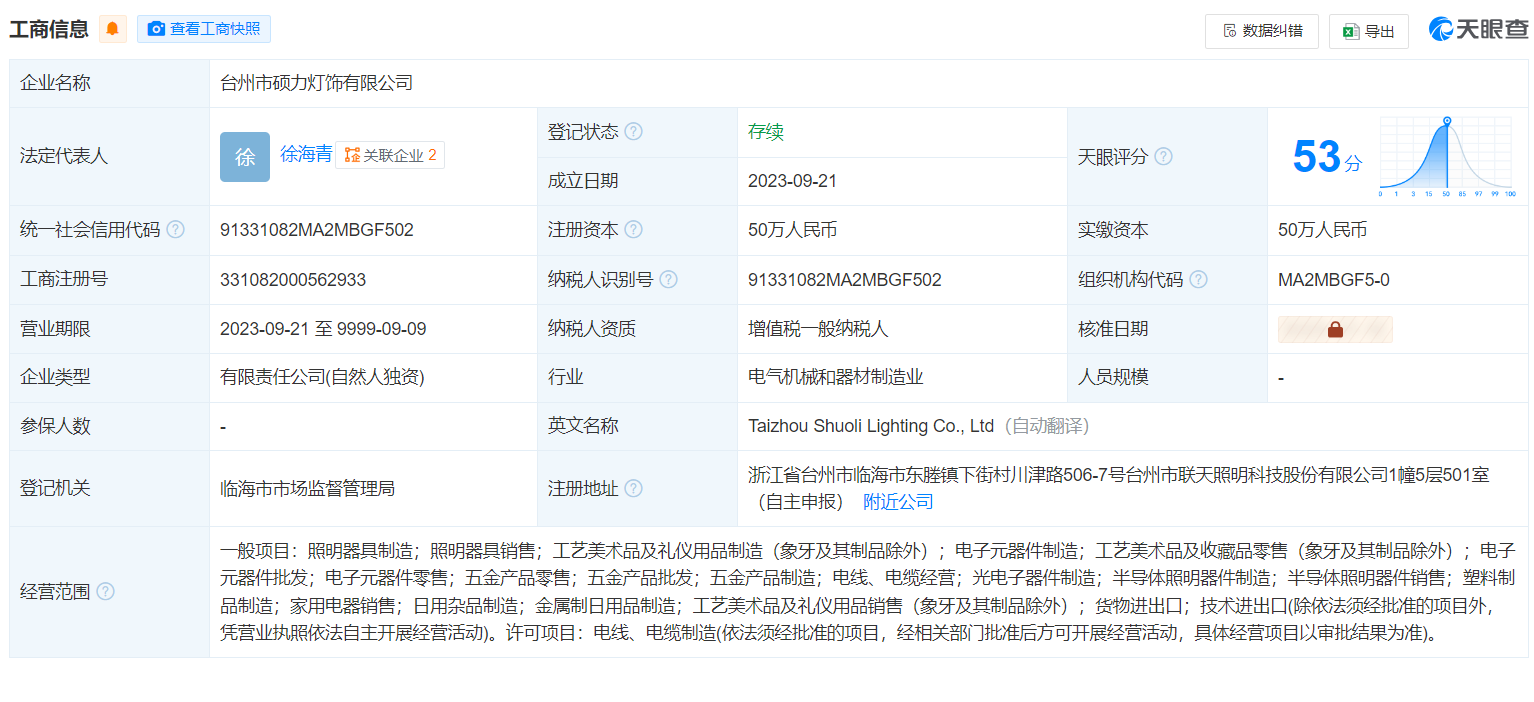This screenshot has width=1534, height=702.
Task: Click the Excel icon in 导出 button
Action: click(x=1351, y=31)
